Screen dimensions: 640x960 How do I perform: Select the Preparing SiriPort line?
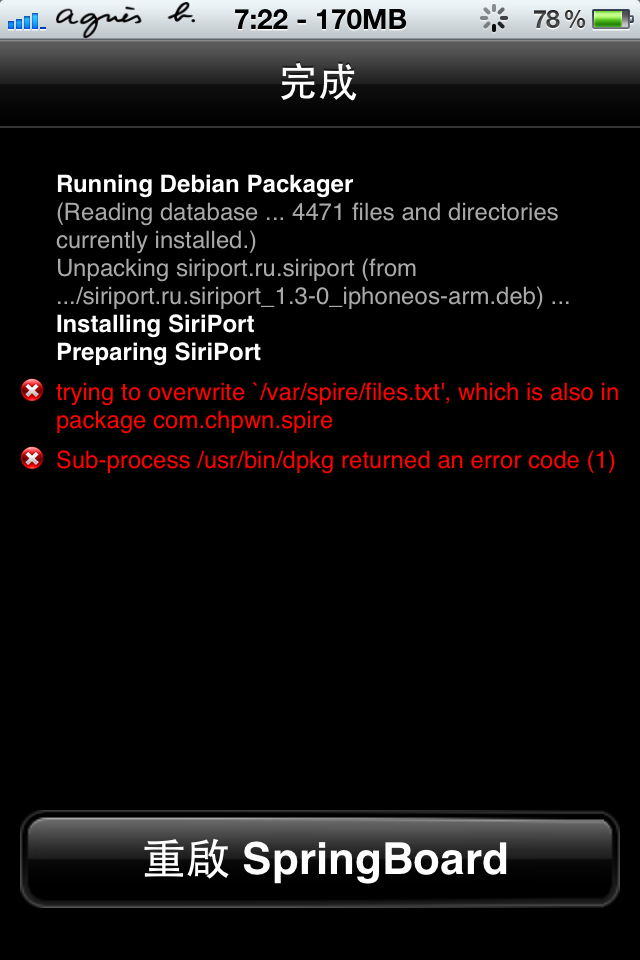(158, 352)
